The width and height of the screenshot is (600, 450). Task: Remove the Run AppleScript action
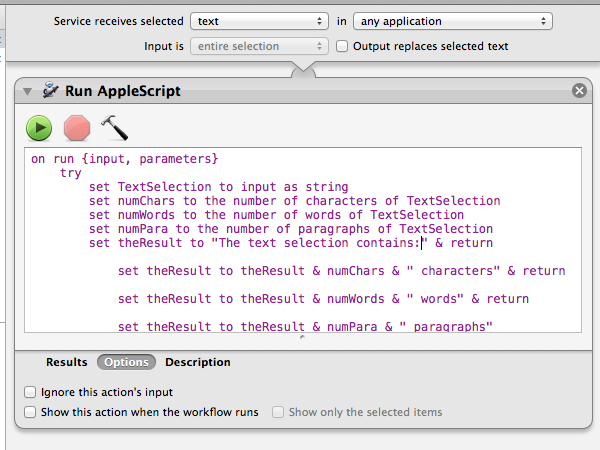(x=579, y=91)
